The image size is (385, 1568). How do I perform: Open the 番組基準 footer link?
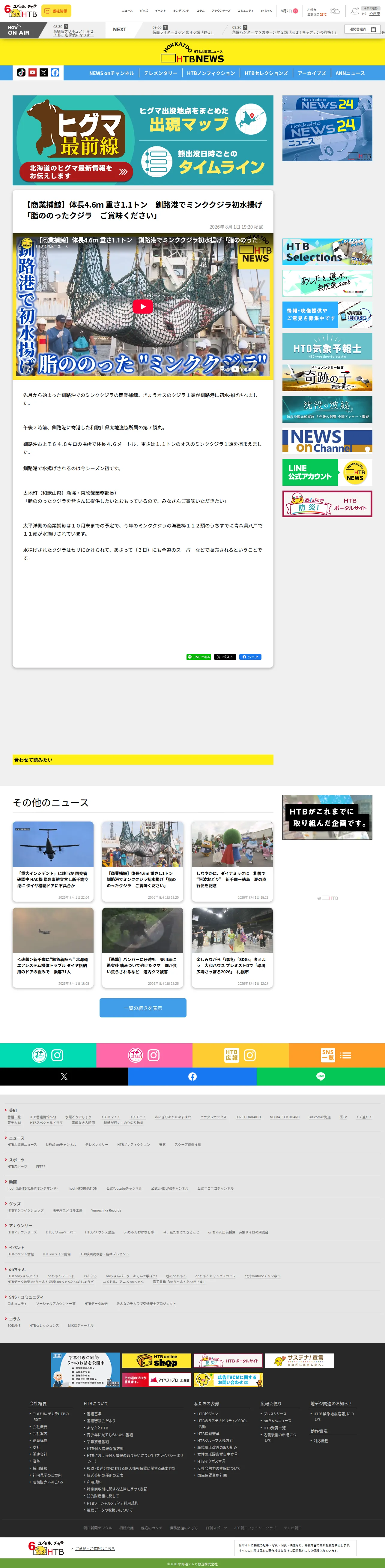point(94,1413)
